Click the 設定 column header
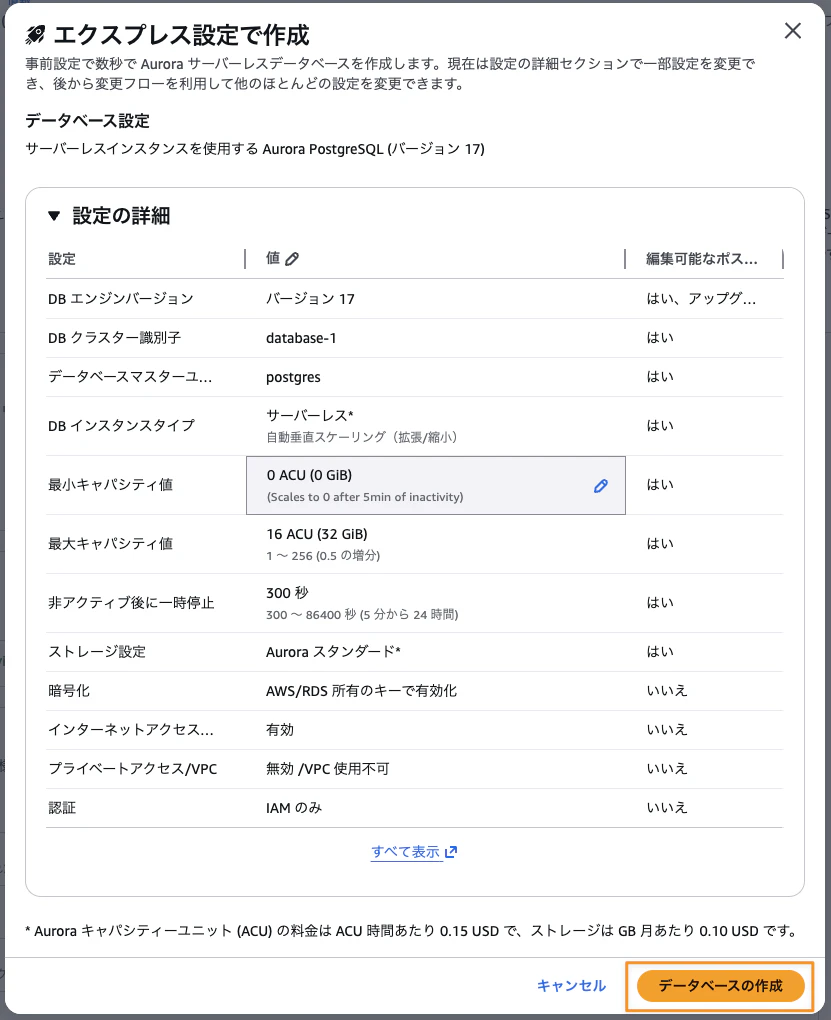The image size is (831, 1020). pos(62,259)
